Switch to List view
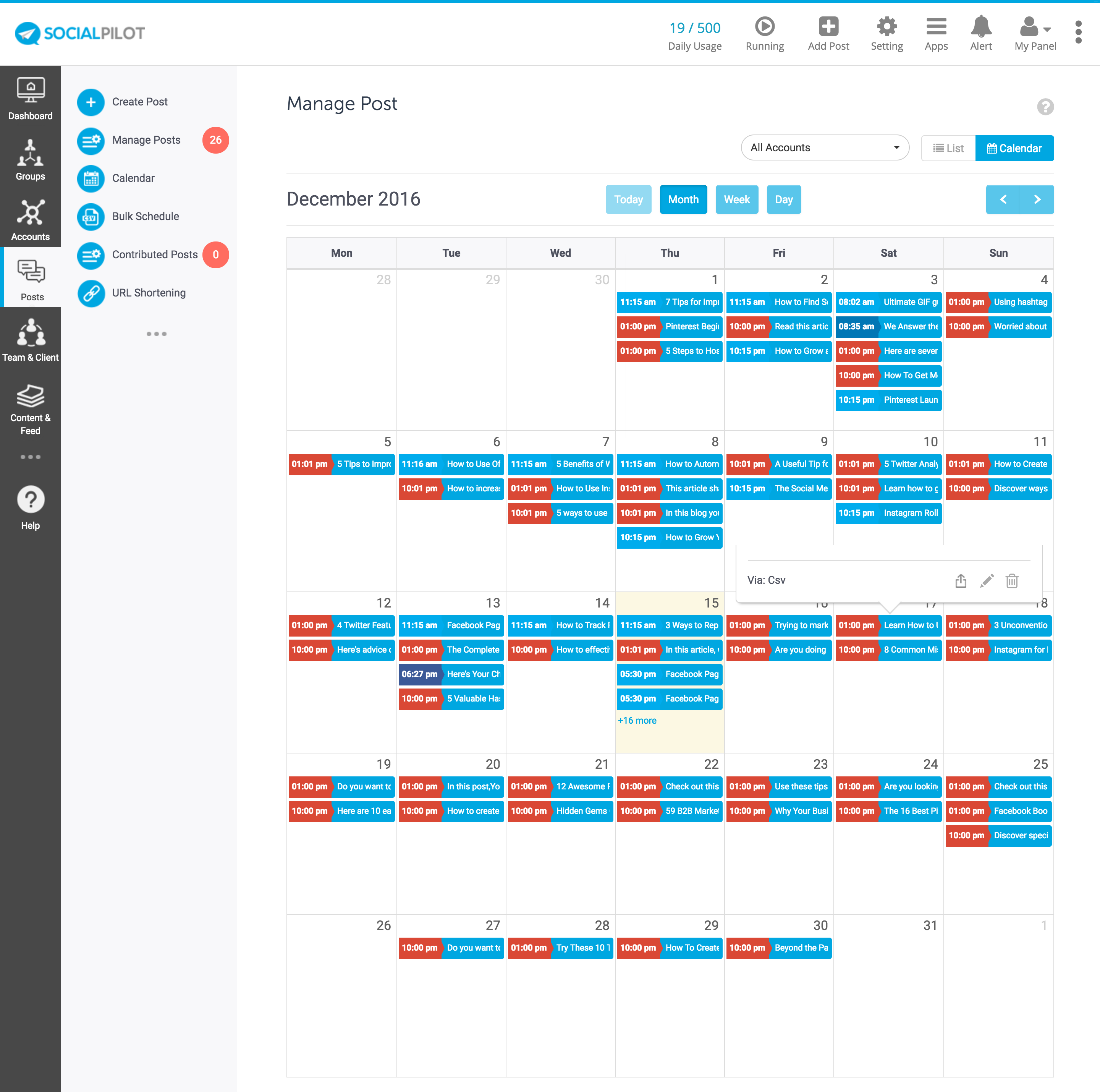The width and height of the screenshot is (1100, 1092). tap(948, 148)
